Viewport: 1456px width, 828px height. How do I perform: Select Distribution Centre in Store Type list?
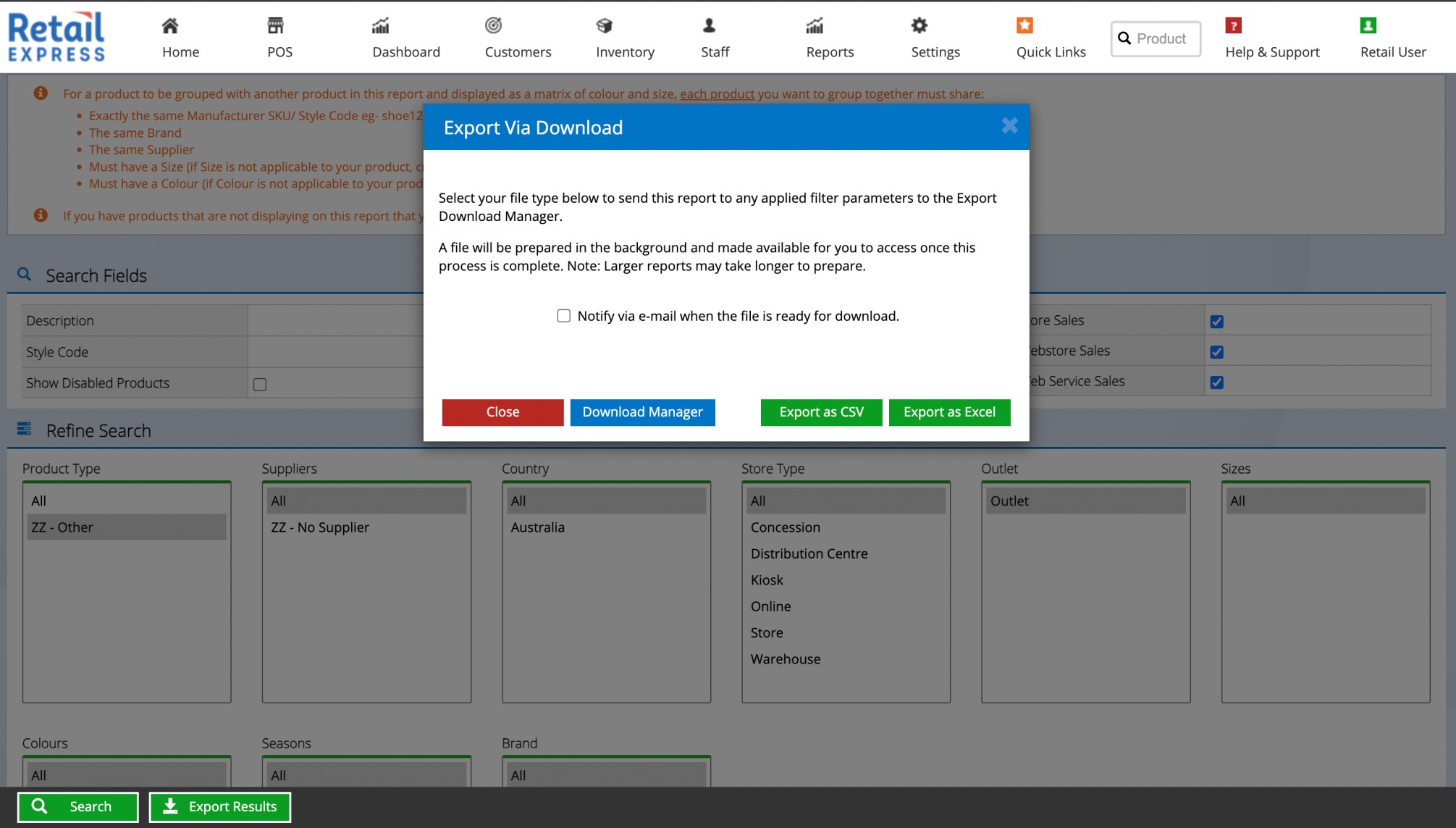pos(809,553)
